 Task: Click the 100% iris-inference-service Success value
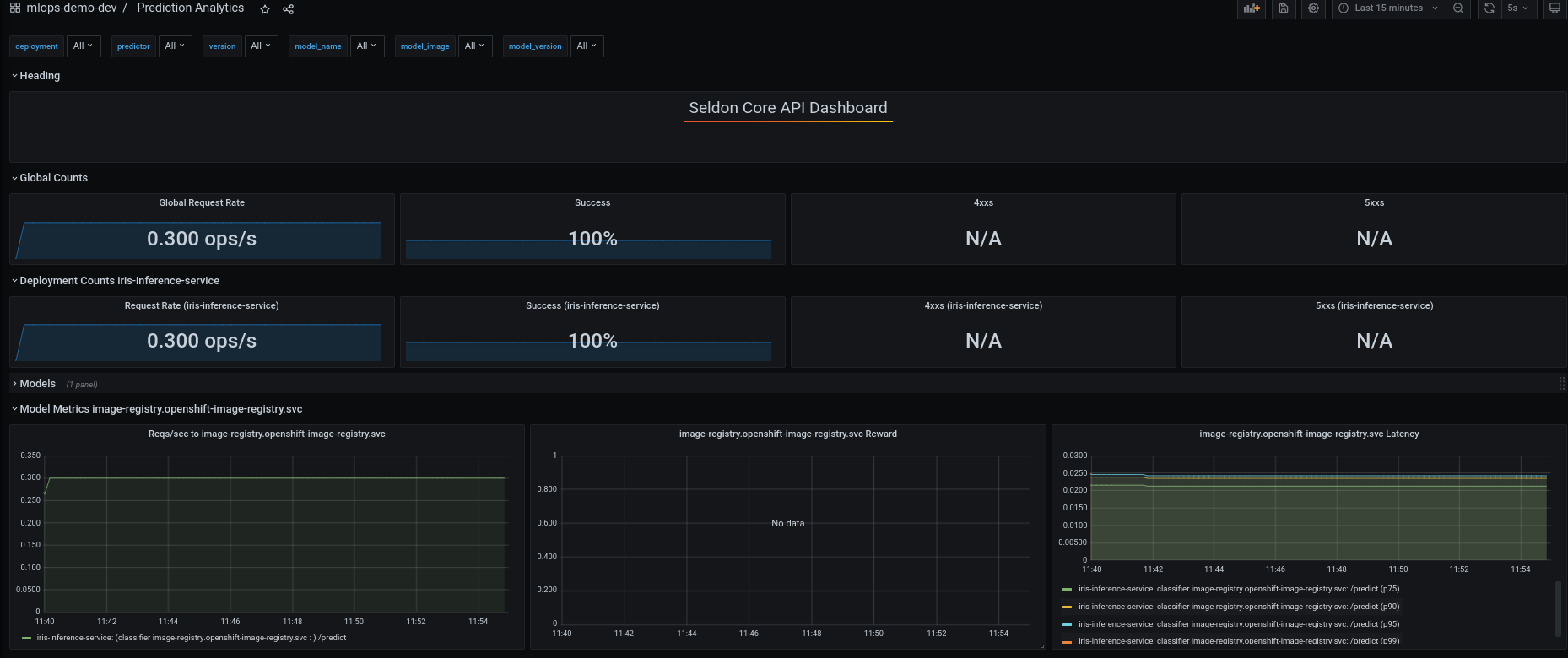592,341
